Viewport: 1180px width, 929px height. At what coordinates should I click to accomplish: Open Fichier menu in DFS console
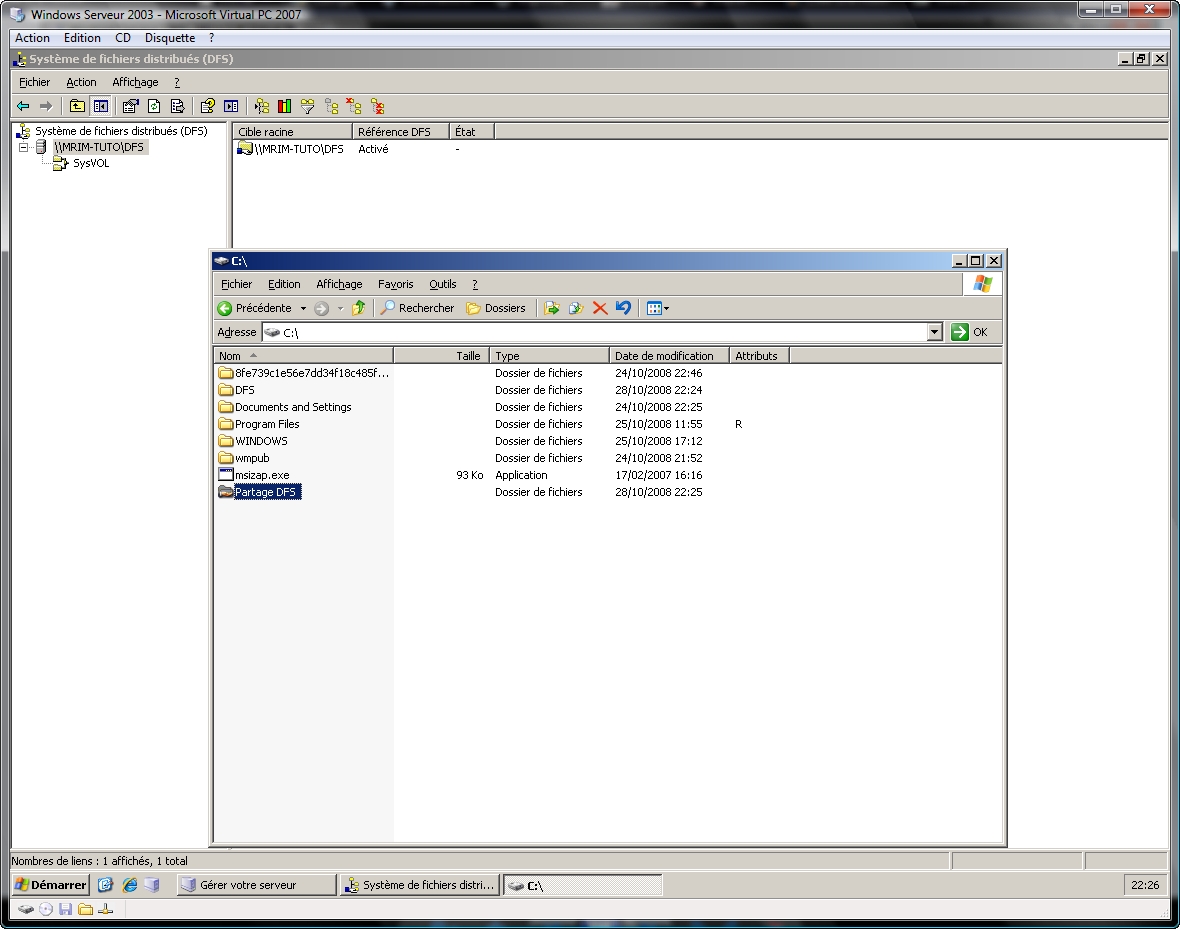35,82
